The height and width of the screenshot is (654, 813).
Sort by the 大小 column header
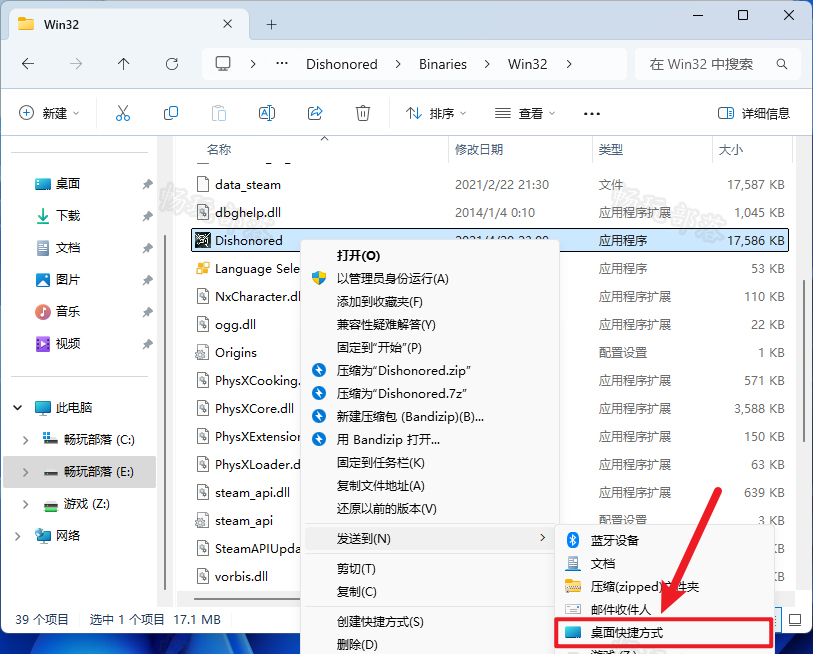(x=731, y=149)
